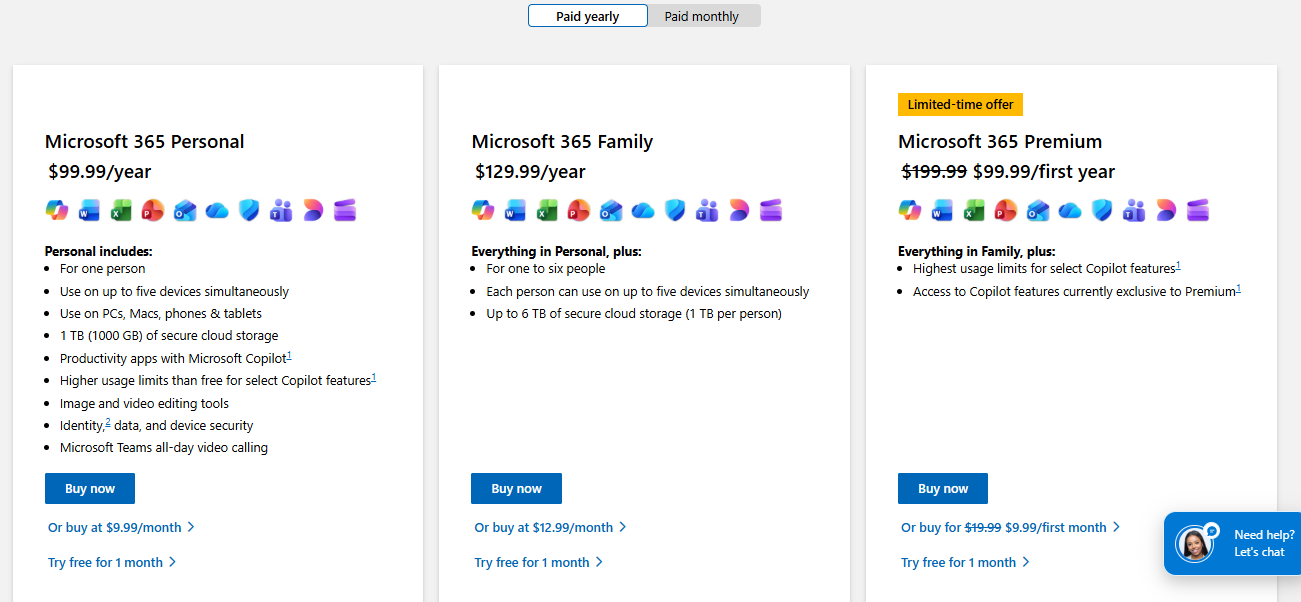Click Teams icon under Microsoft 365 Personal
1301x602 pixels.
click(x=281, y=210)
